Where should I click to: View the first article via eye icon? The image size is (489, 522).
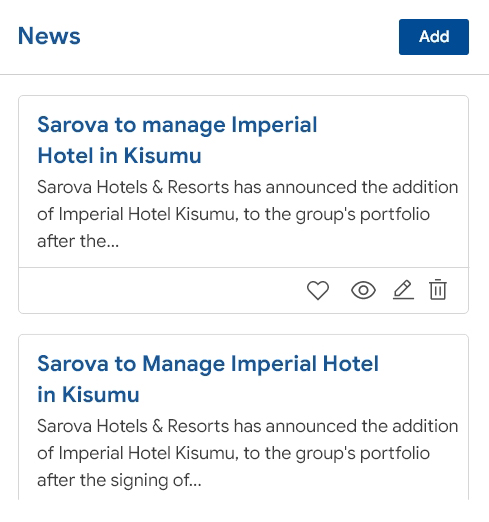coord(363,290)
